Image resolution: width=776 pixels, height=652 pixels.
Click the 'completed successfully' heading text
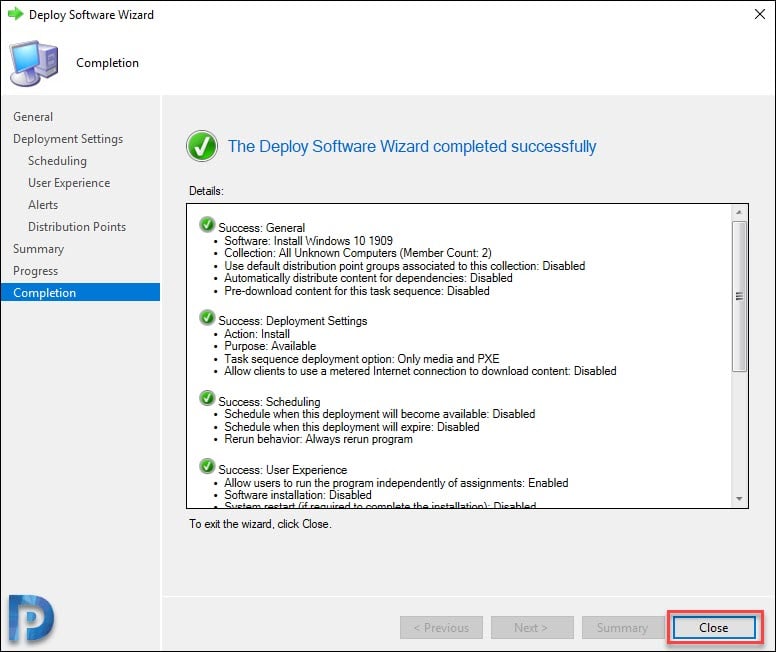click(x=412, y=147)
